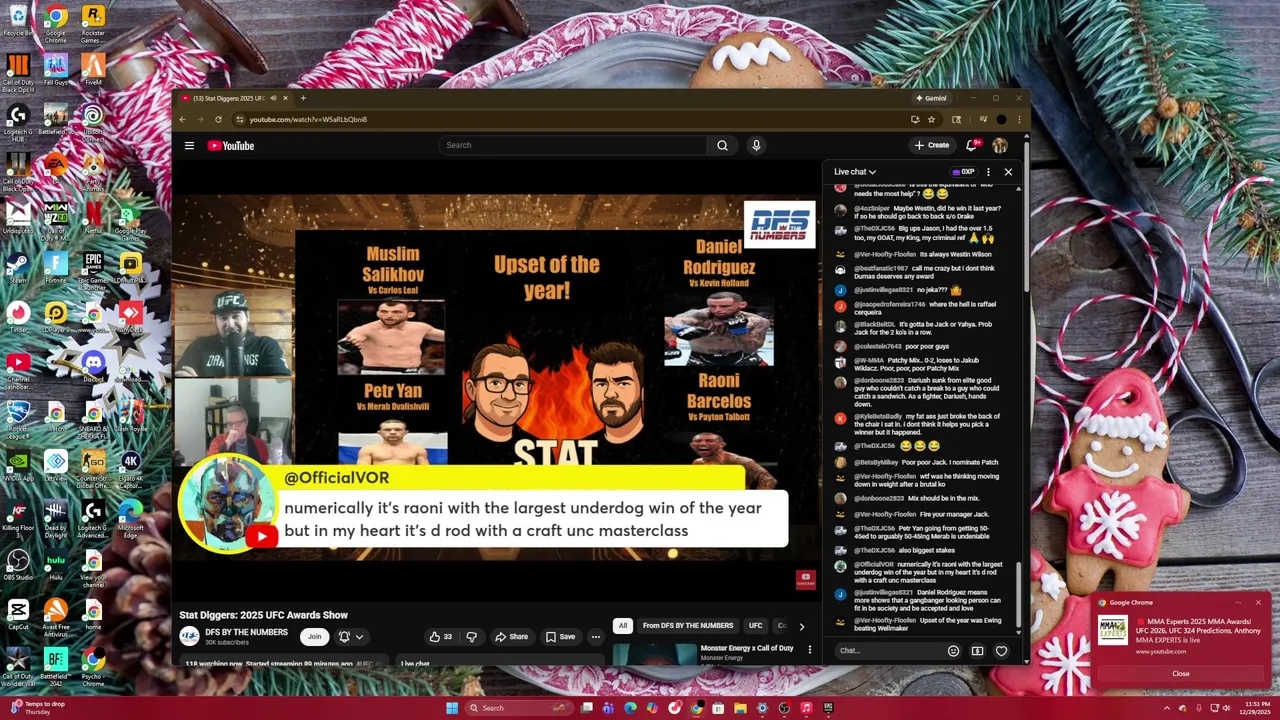Viewport: 1280px width, 720px height.
Task: Open more video actions ellipsis menu
Action: click(595, 637)
